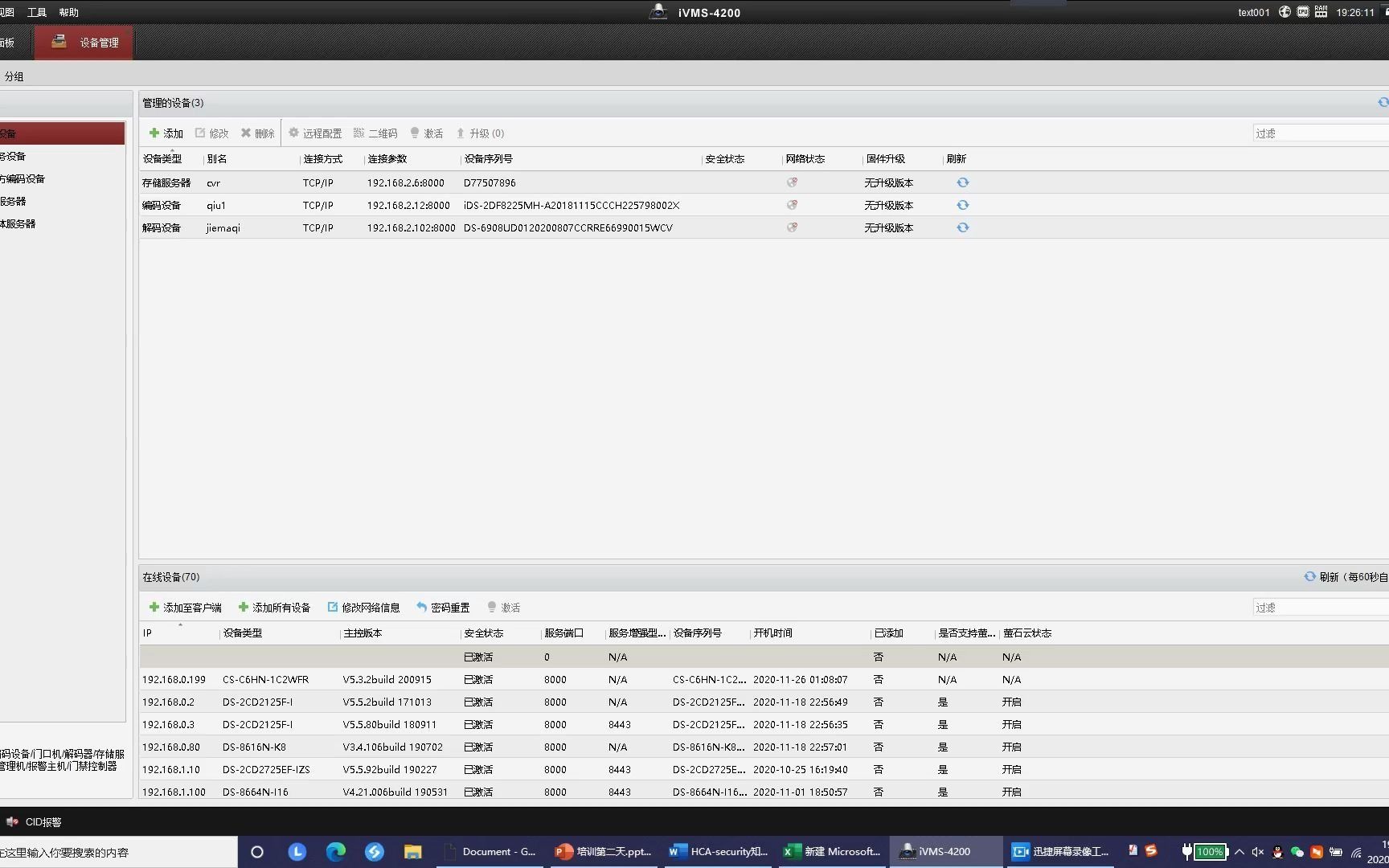Screen dimensions: 1389x868
Task: Focus the managed devices 过滤 filter field
Action: [1321, 133]
